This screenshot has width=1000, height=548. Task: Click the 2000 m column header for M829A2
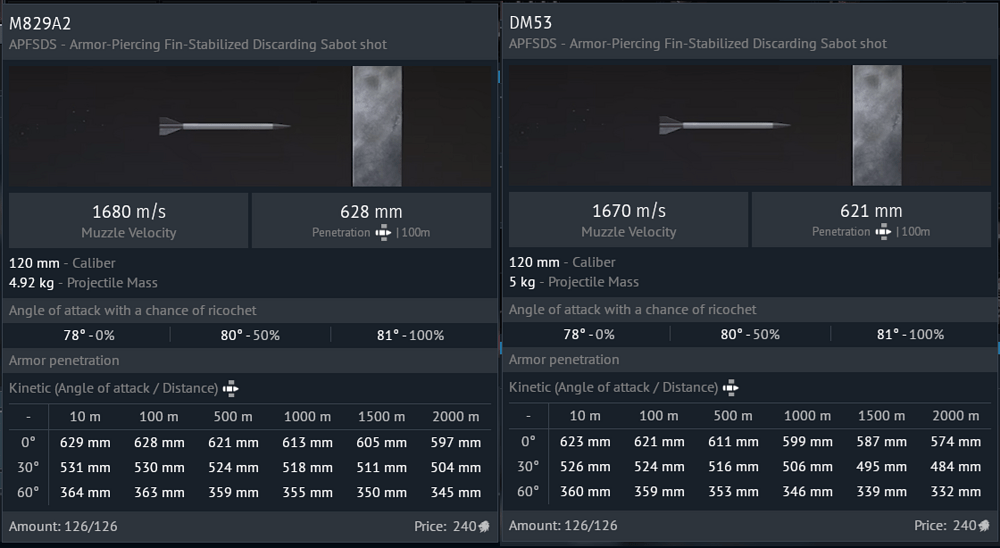tap(456, 416)
